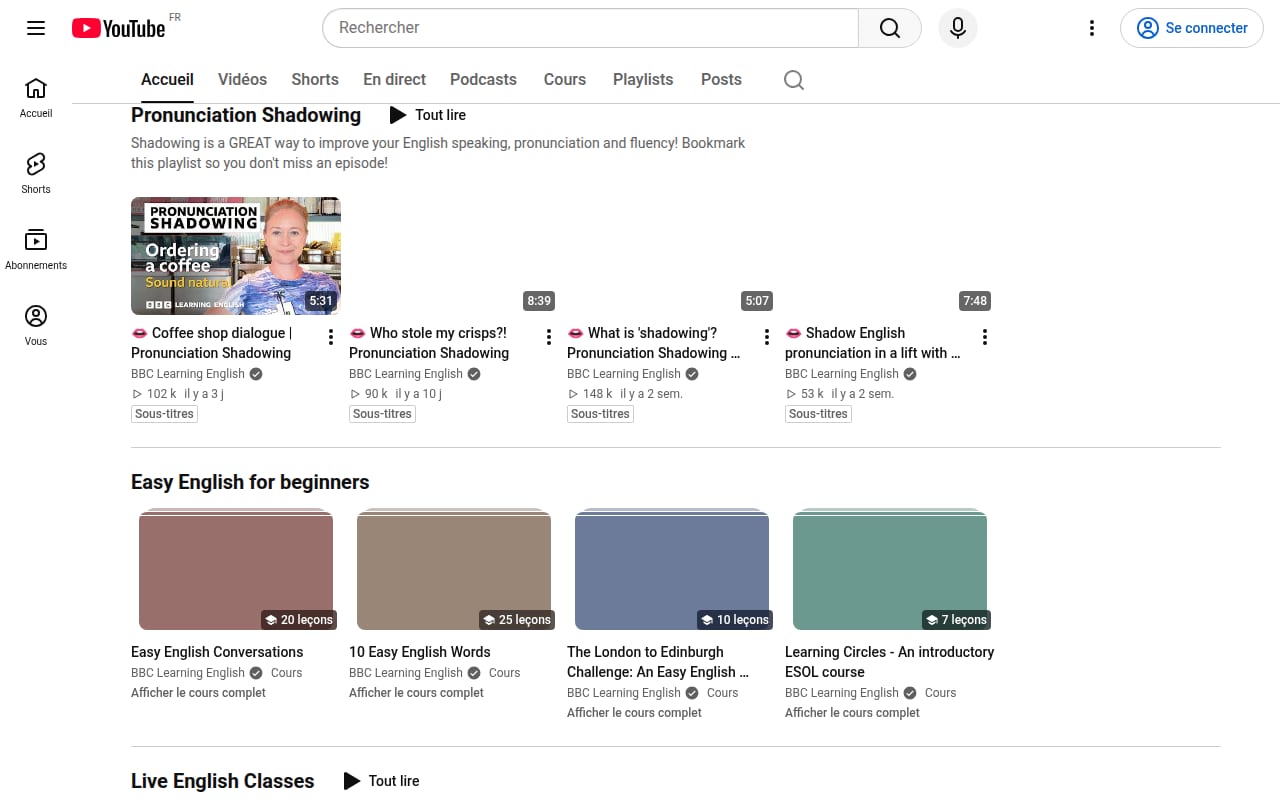Open the three-dot settings menu

click(1092, 28)
